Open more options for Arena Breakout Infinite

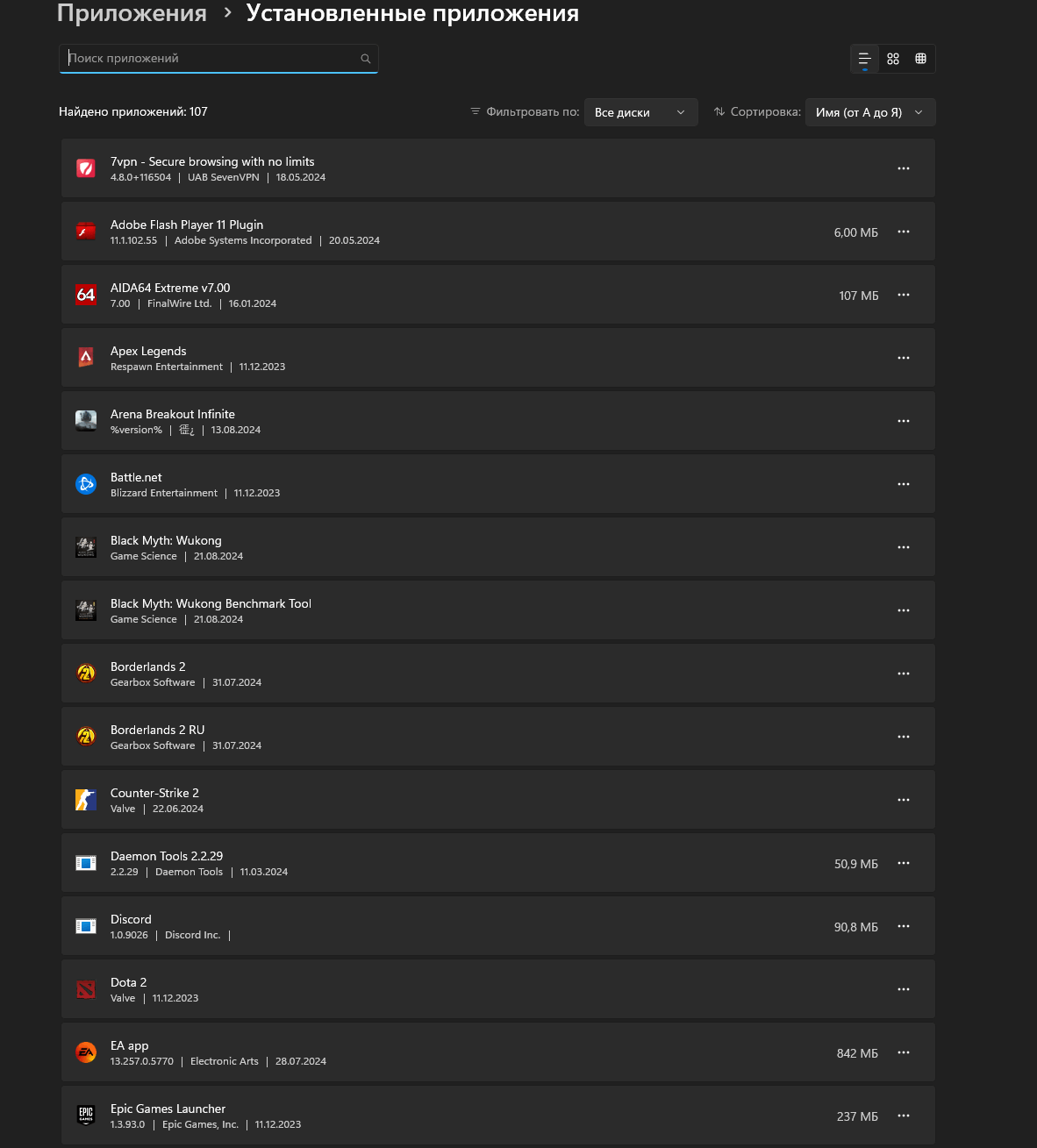pos(904,421)
